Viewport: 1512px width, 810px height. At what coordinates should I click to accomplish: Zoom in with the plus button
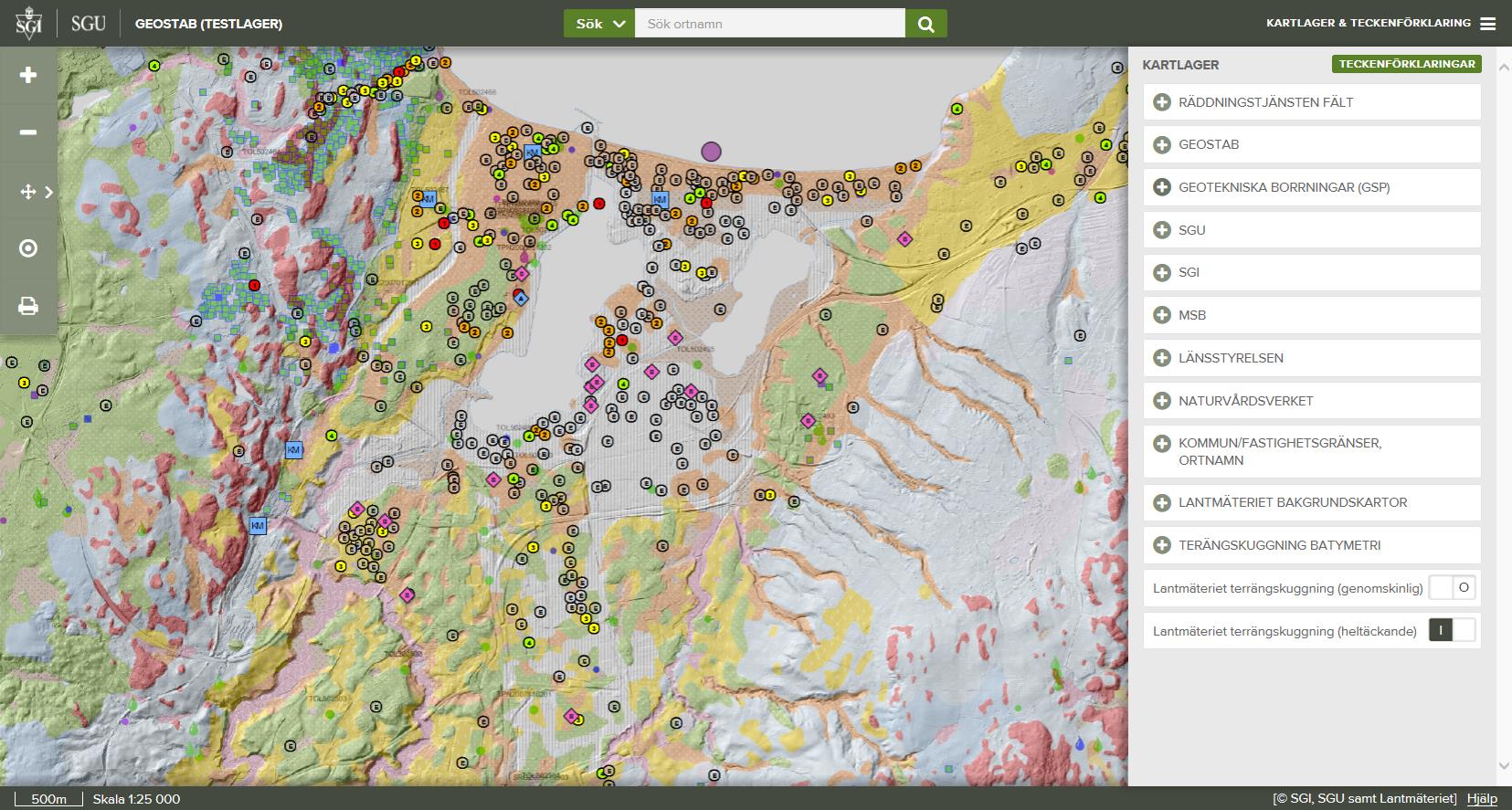(x=28, y=75)
